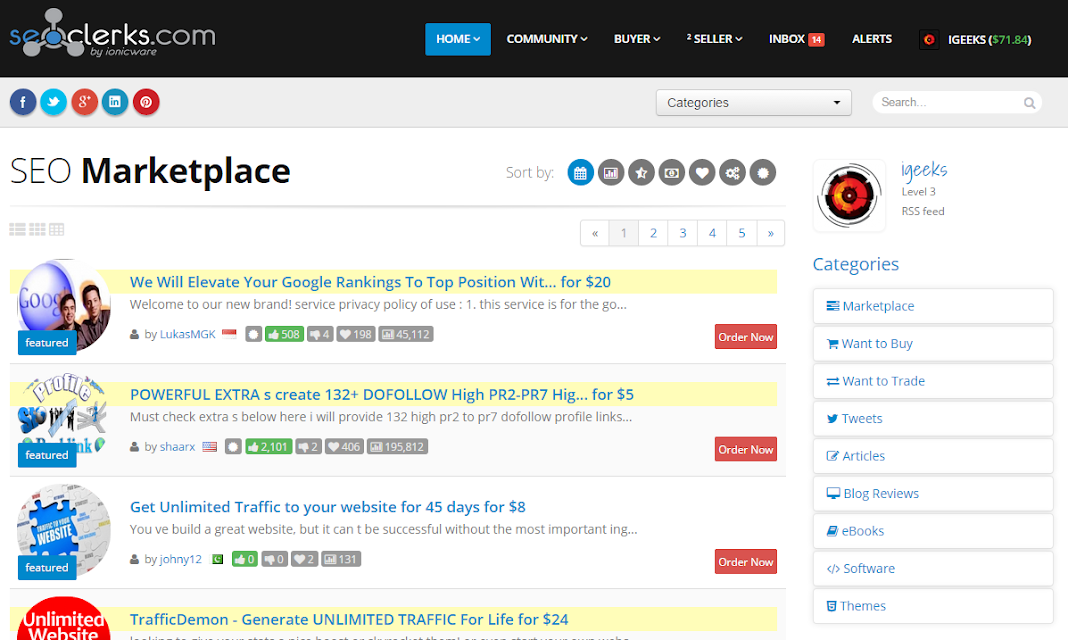Open the Facebook share icon
1068x640 pixels.
[x=22, y=102]
